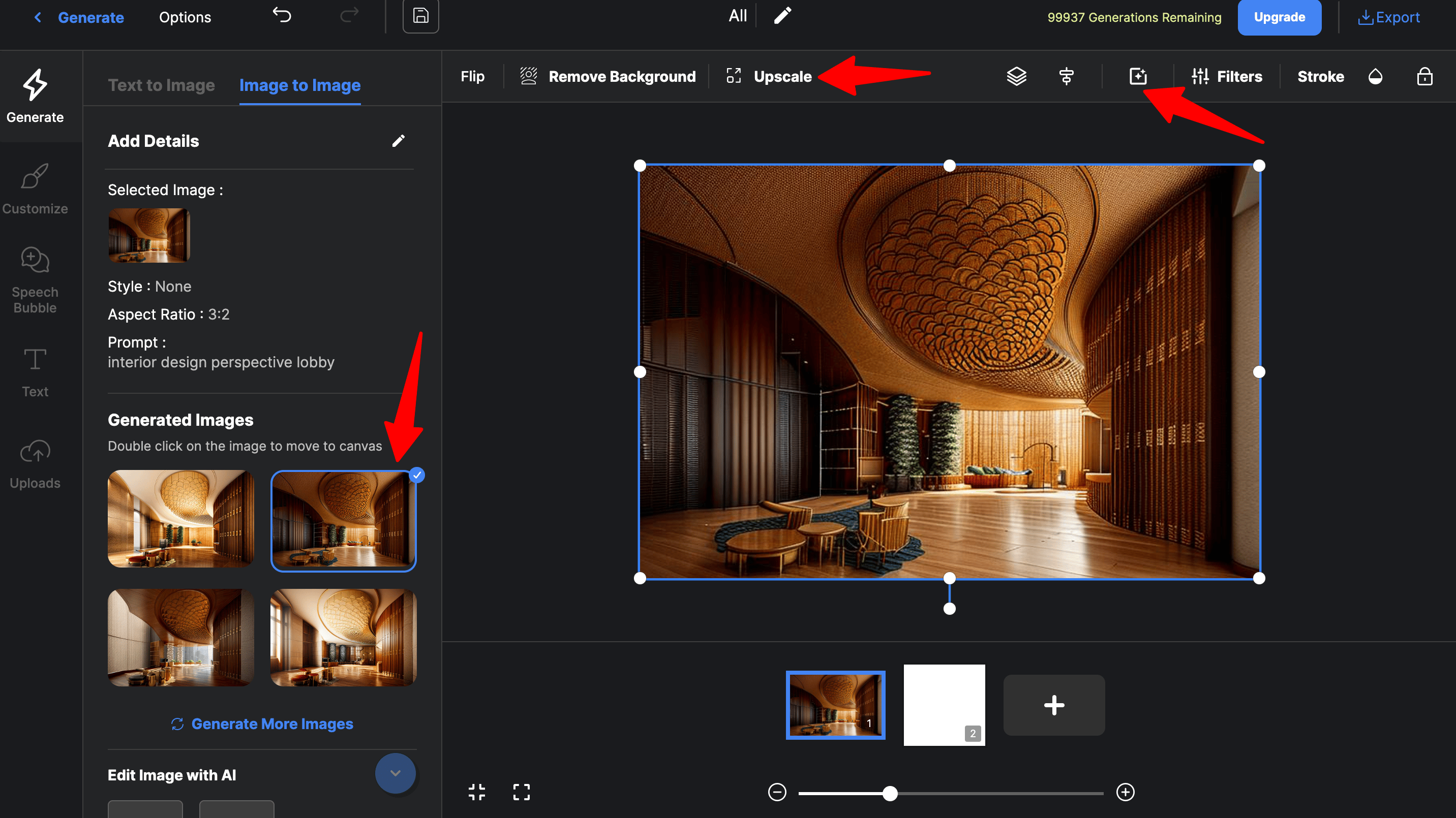Click the shrink to fit icon
The width and height of the screenshot is (1456, 818).
tap(476, 792)
